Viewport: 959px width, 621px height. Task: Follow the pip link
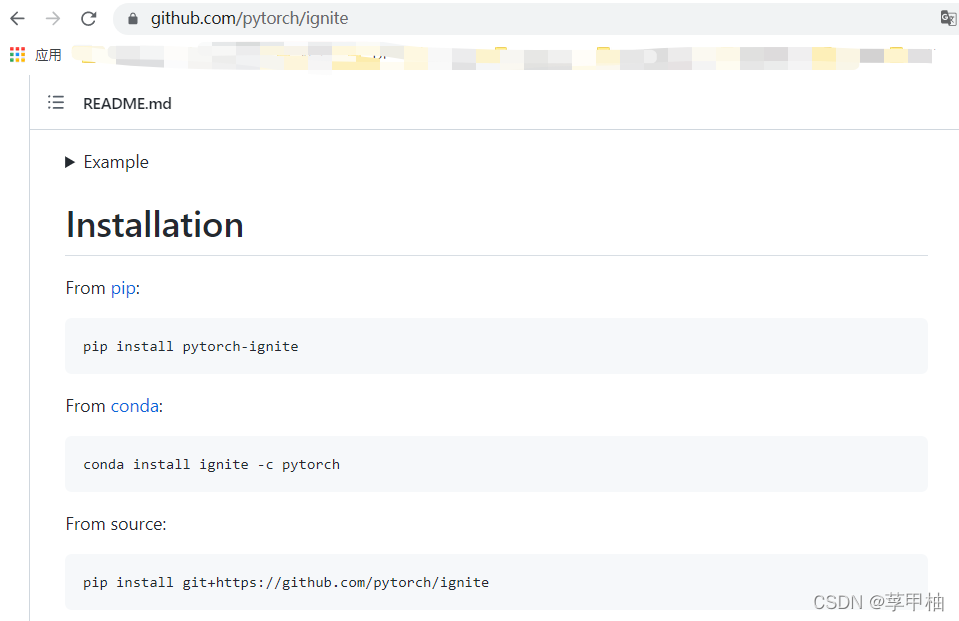coord(123,288)
